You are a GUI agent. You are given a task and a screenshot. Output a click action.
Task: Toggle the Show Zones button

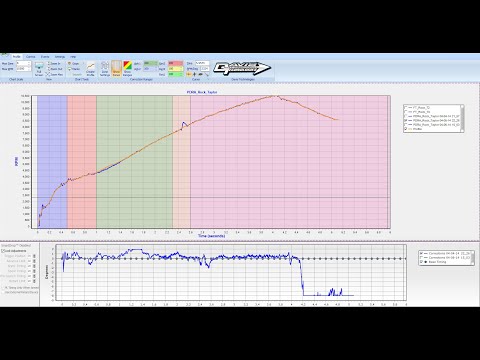pos(116,69)
